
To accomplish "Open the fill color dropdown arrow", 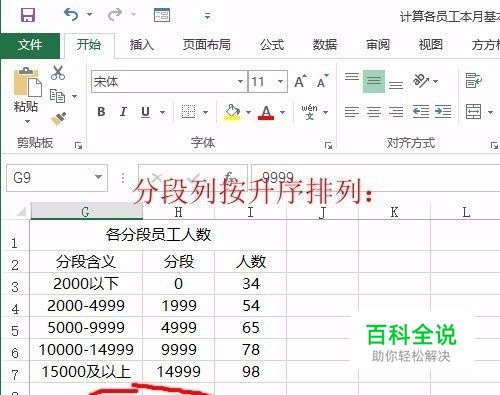I will coord(249,112).
